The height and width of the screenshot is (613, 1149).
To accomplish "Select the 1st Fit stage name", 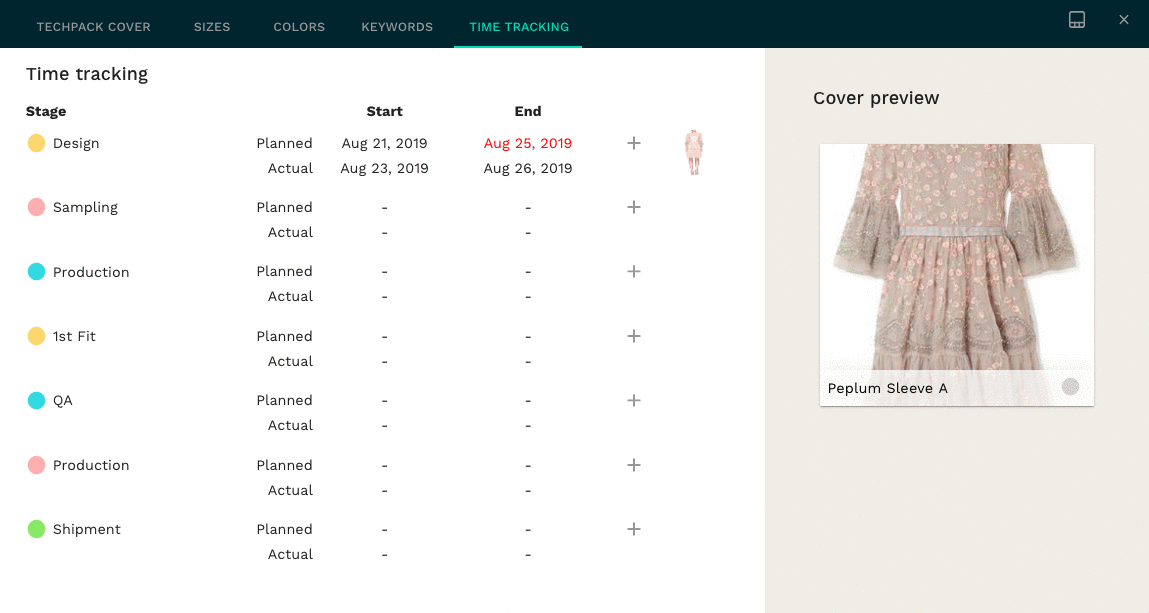I will point(74,336).
